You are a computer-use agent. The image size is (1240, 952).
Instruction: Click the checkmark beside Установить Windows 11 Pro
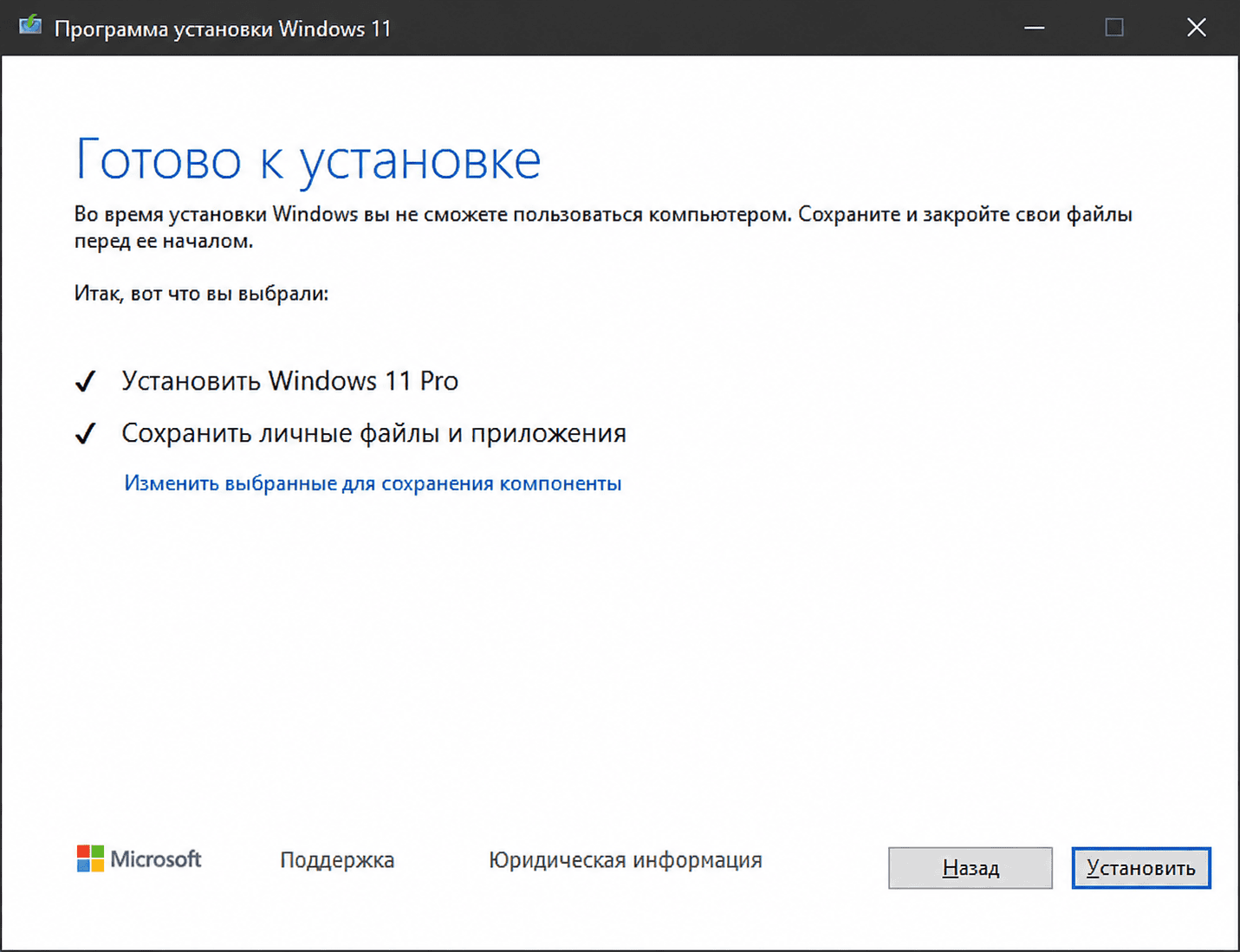pyautogui.click(x=85, y=381)
